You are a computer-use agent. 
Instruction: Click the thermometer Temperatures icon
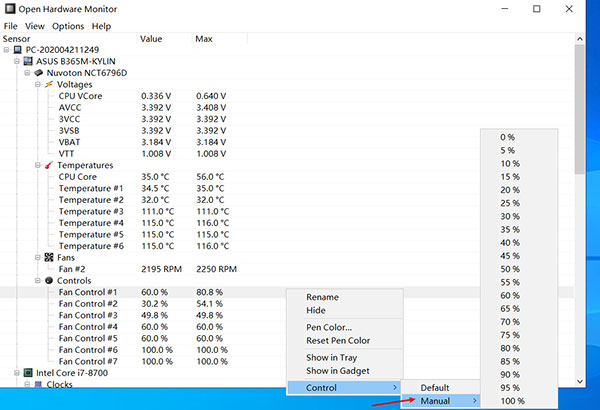click(48, 165)
